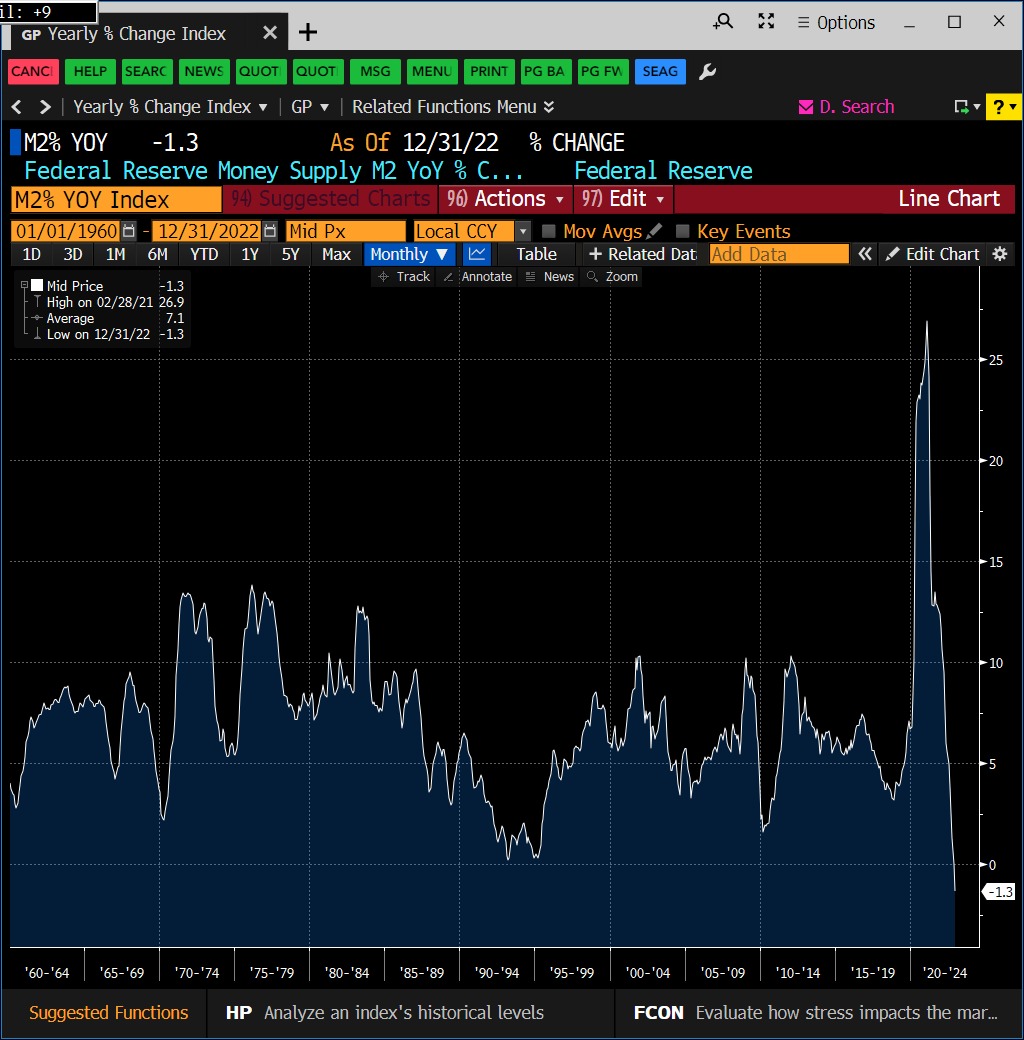Image resolution: width=1024 pixels, height=1040 pixels.
Task: Open the 97) Edit dropdown
Action: click(x=623, y=199)
